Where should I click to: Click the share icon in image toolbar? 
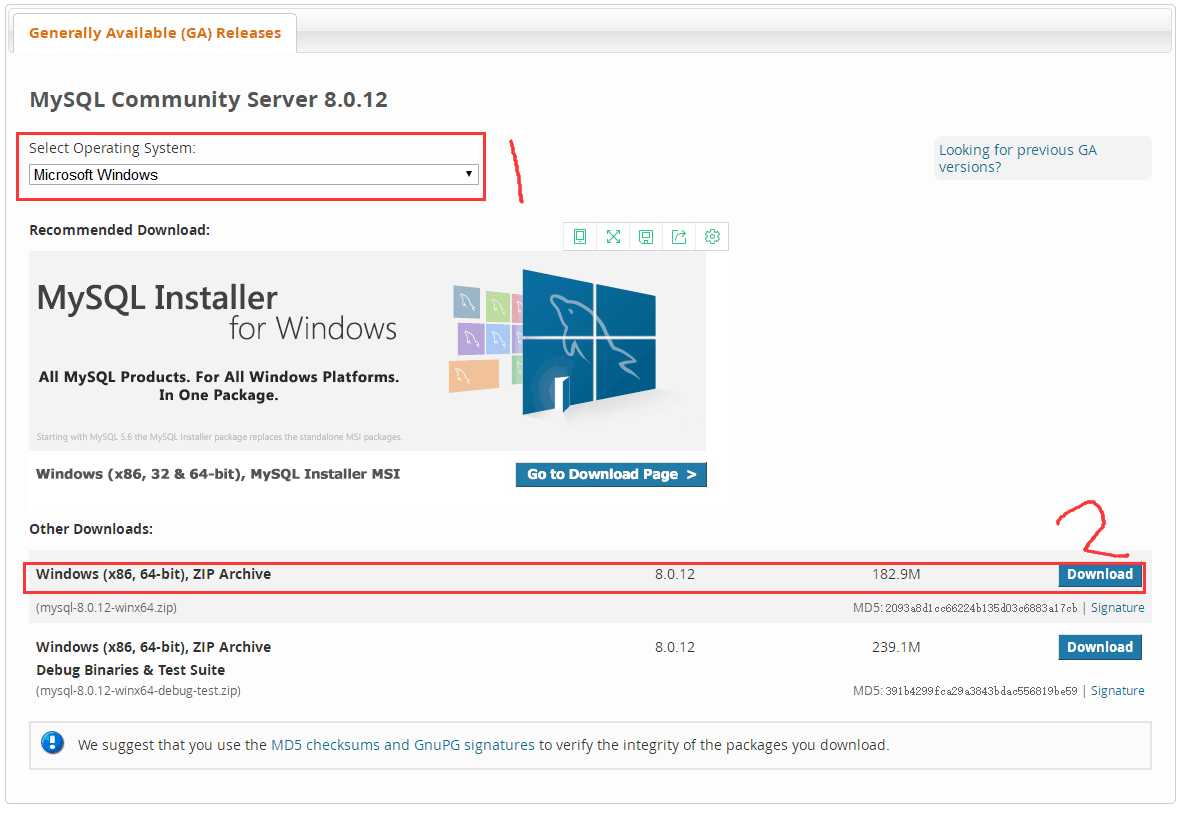679,237
